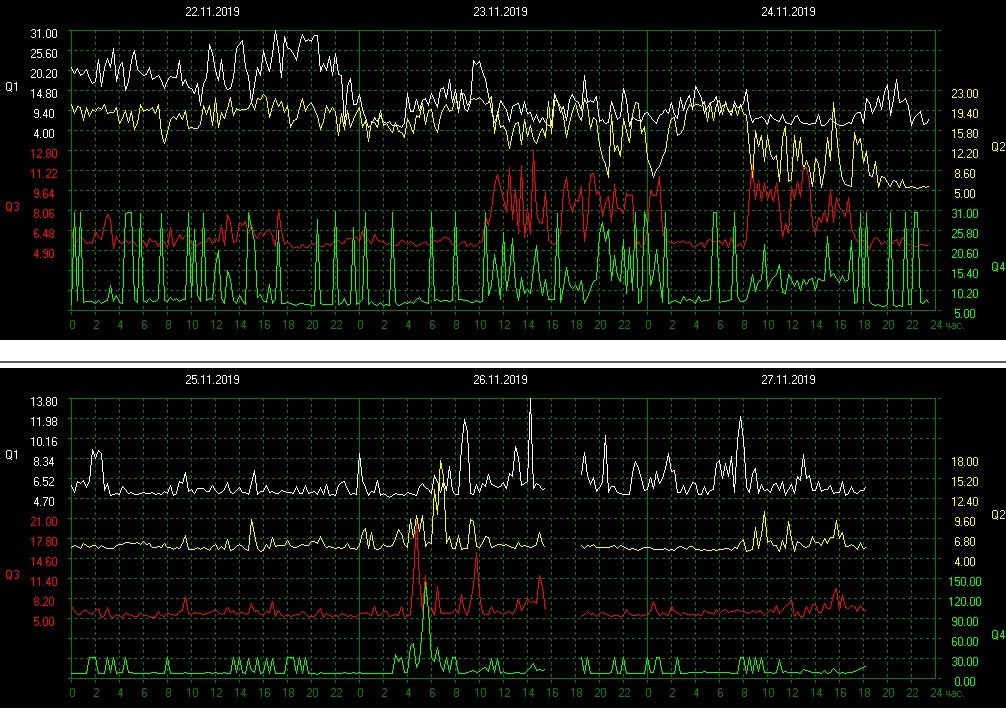Select the red Q3 label on upper chart

point(12,207)
